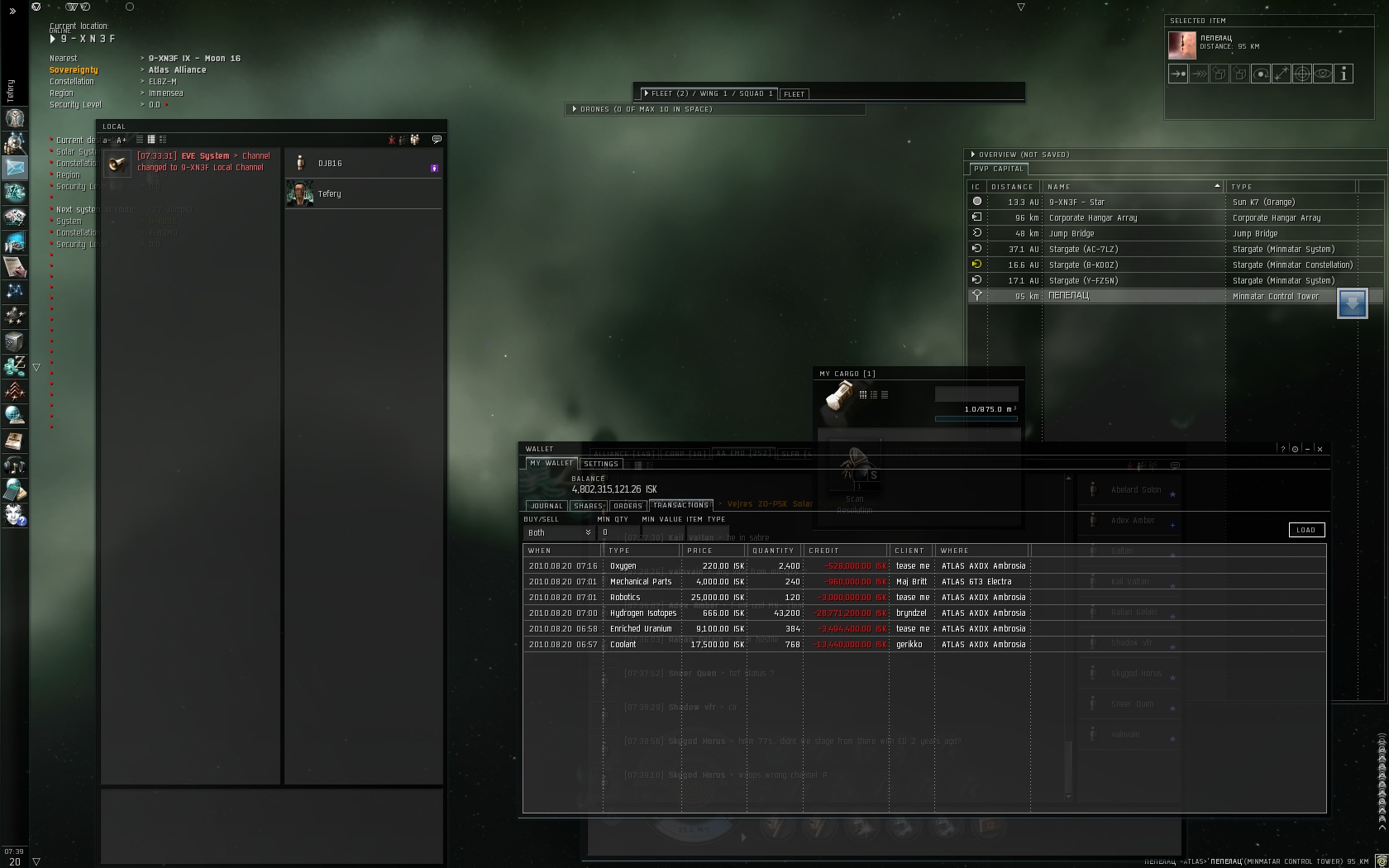Toggle cargo details view
Viewport: 1389px width, 868px height.
pos(874,395)
